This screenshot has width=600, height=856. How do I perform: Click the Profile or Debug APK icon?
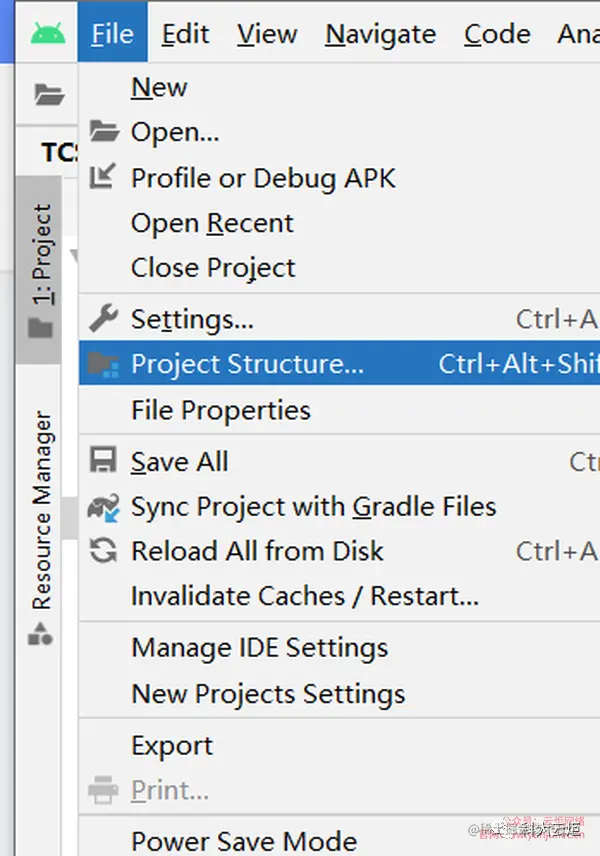click(104, 178)
